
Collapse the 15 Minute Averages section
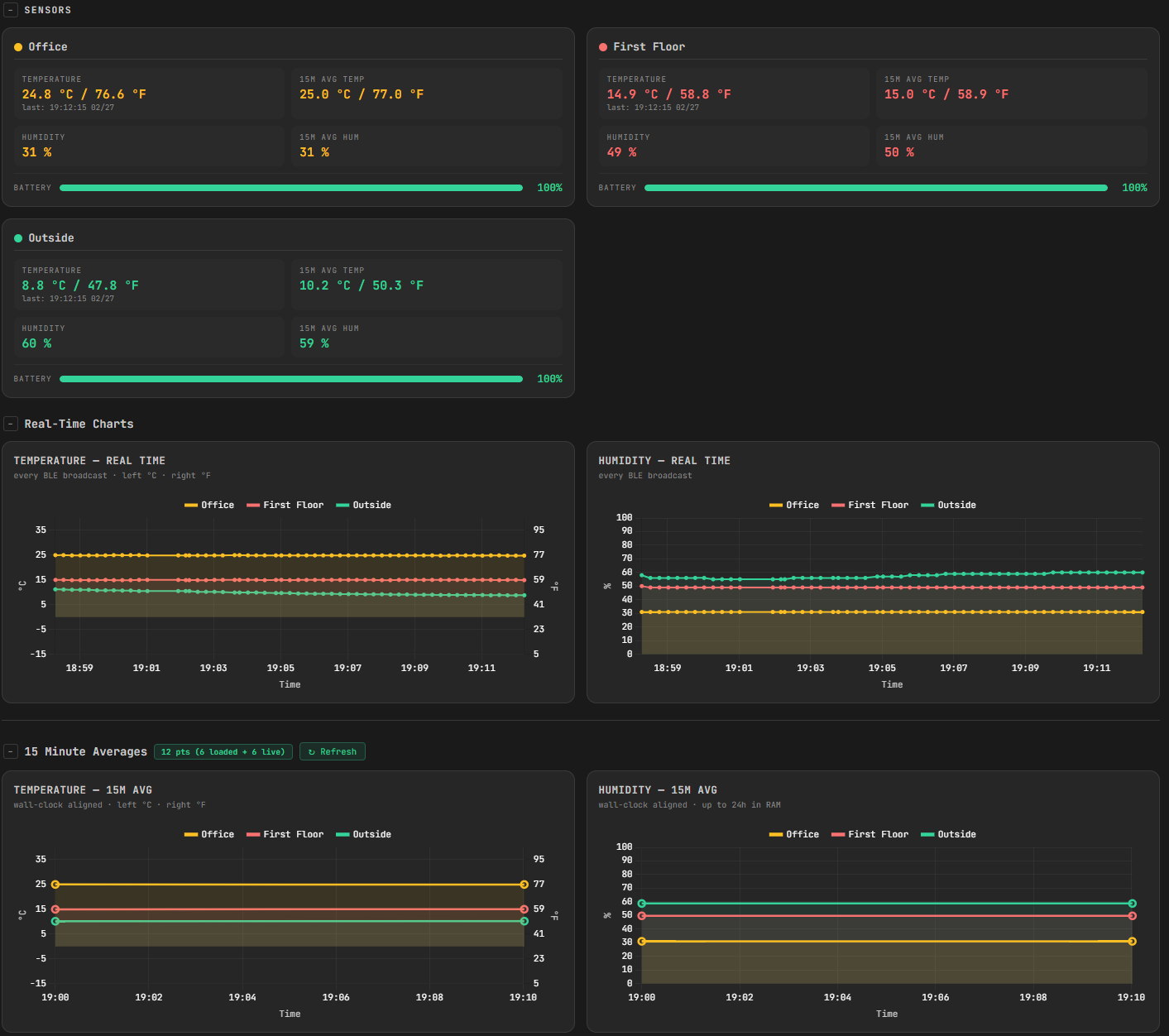tap(11, 751)
